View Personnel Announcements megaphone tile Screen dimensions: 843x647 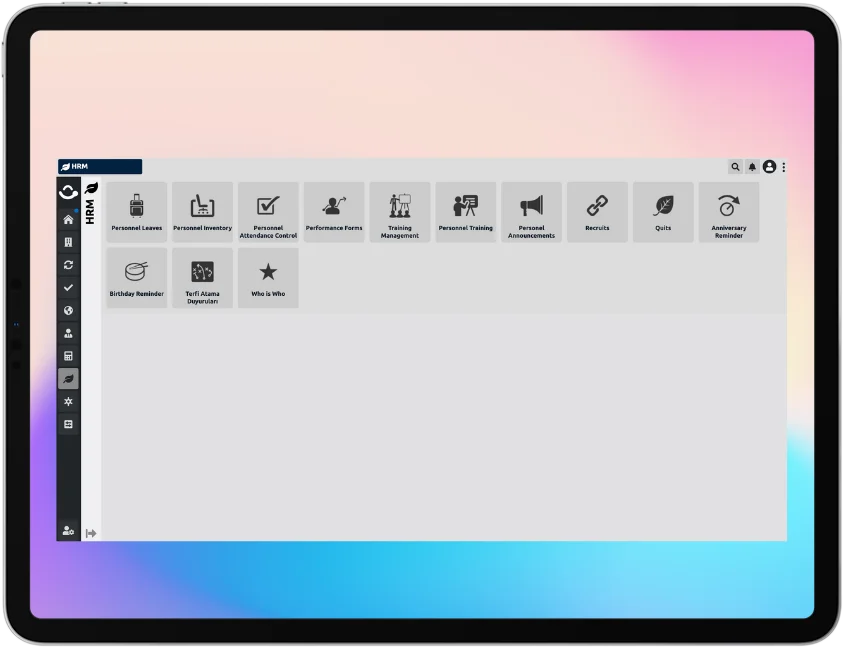[x=531, y=211]
